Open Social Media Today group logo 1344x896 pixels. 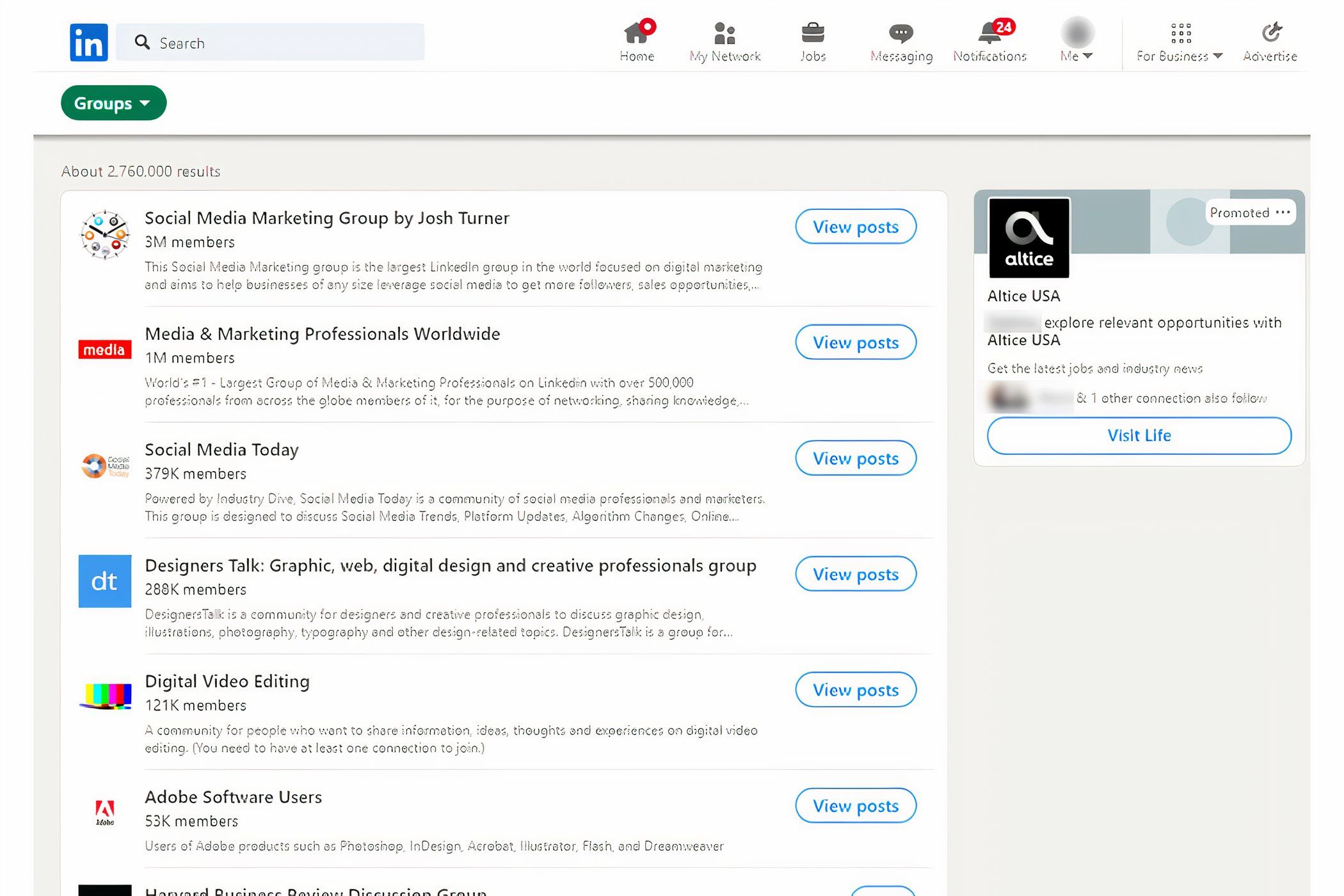[104, 466]
